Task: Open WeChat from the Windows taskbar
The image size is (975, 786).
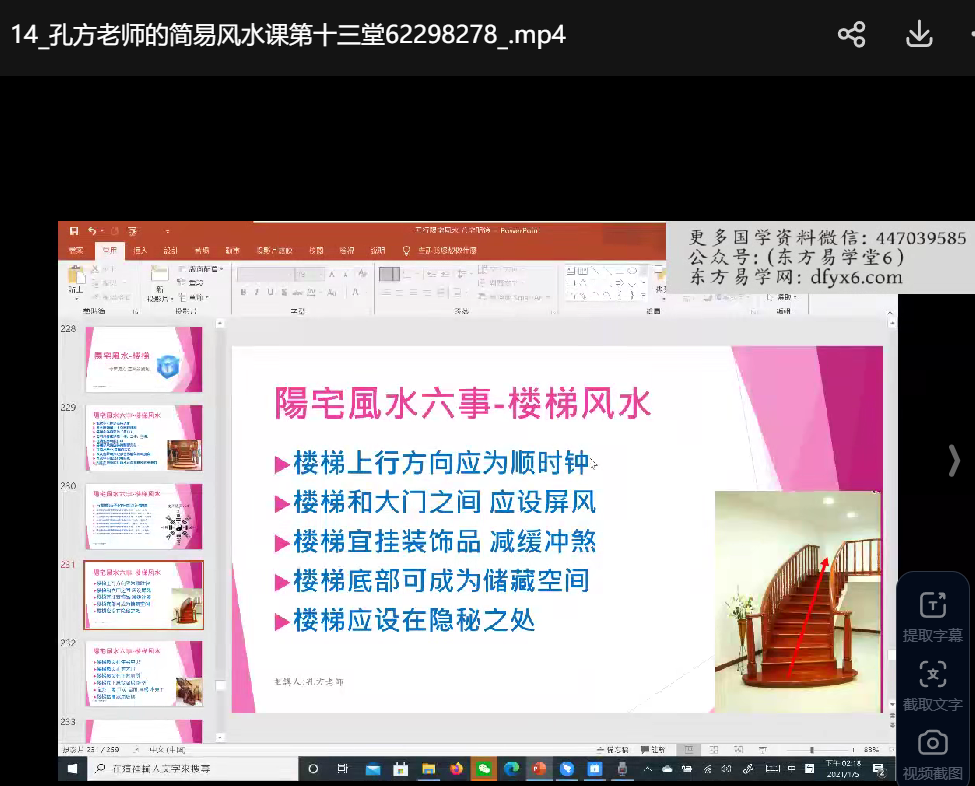Action: point(484,769)
